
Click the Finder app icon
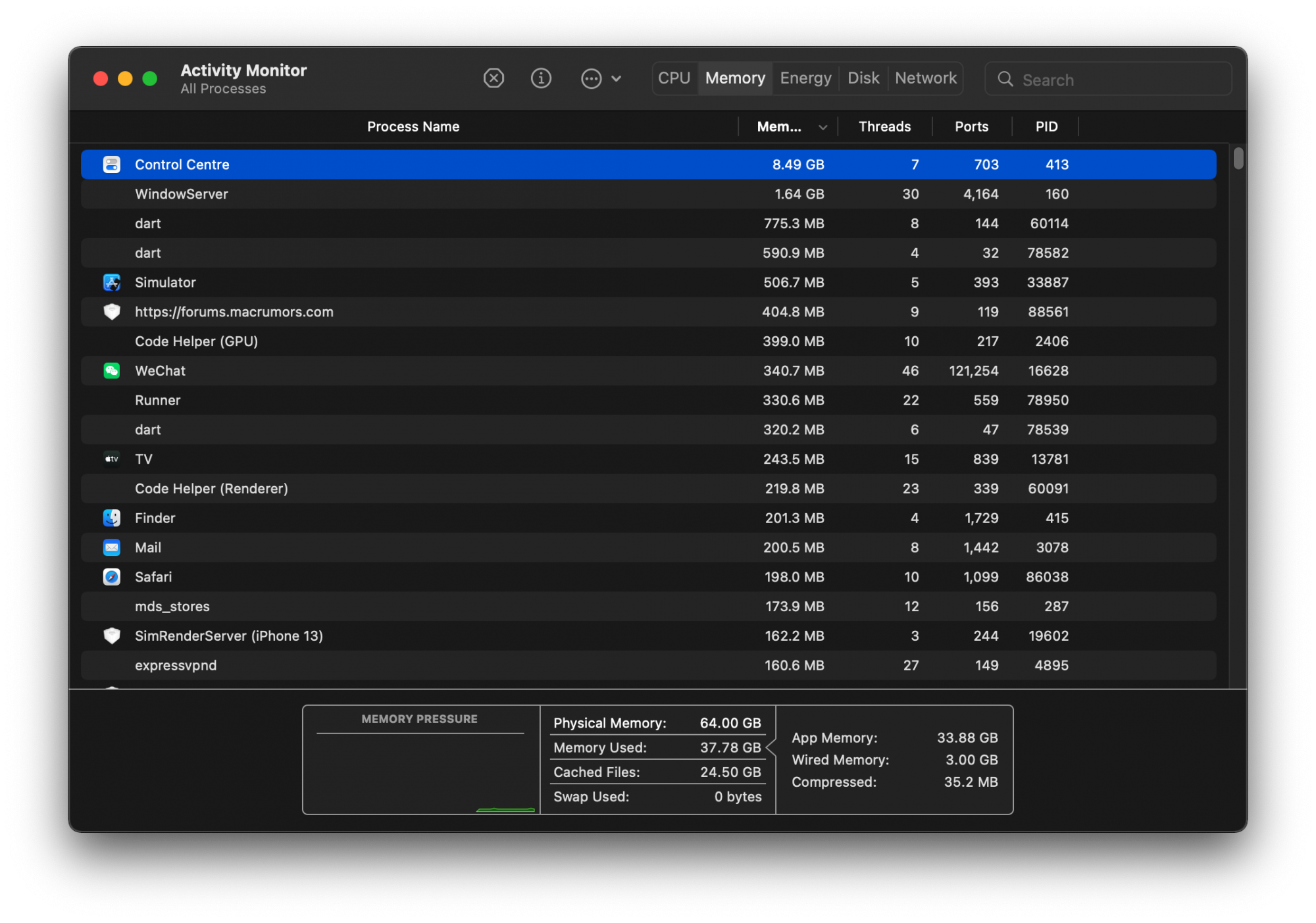point(112,518)
